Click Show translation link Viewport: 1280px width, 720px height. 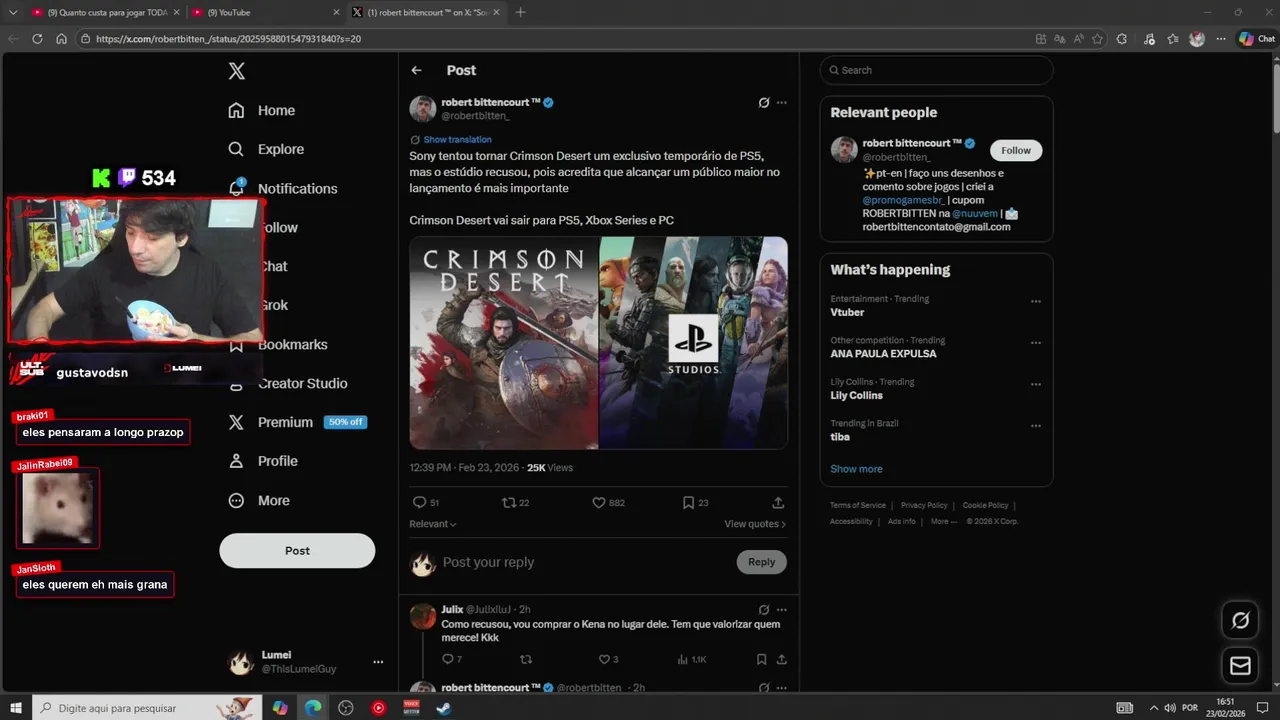point(457,140)
